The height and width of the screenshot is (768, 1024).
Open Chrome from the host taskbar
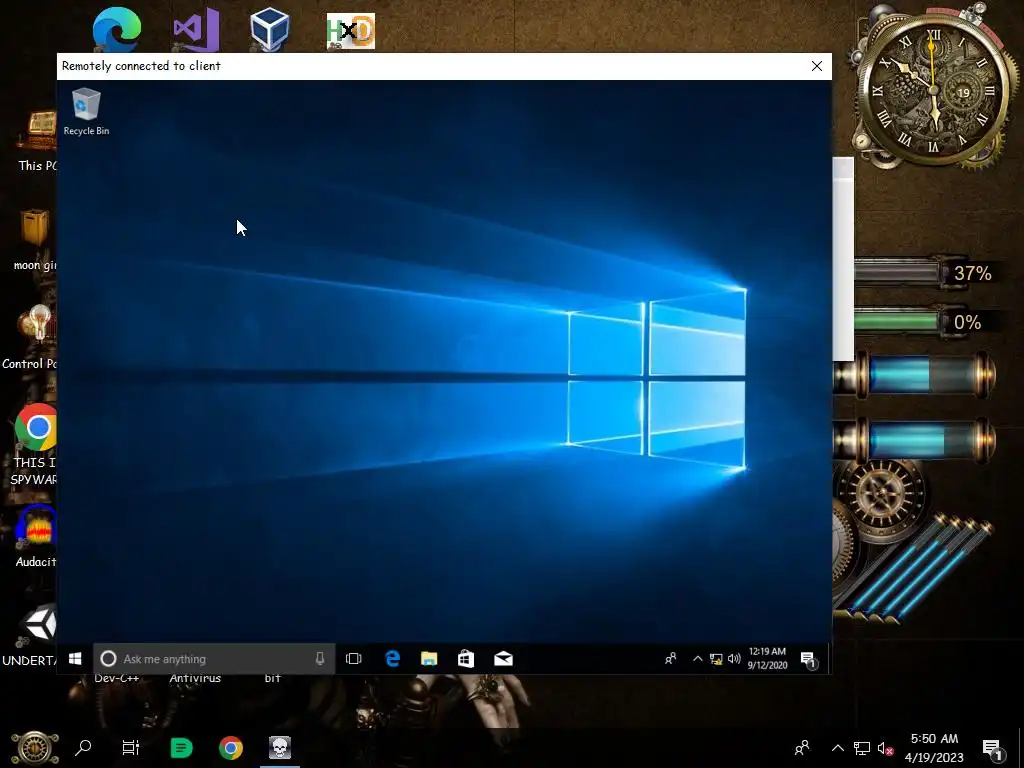tap(231, 748)
